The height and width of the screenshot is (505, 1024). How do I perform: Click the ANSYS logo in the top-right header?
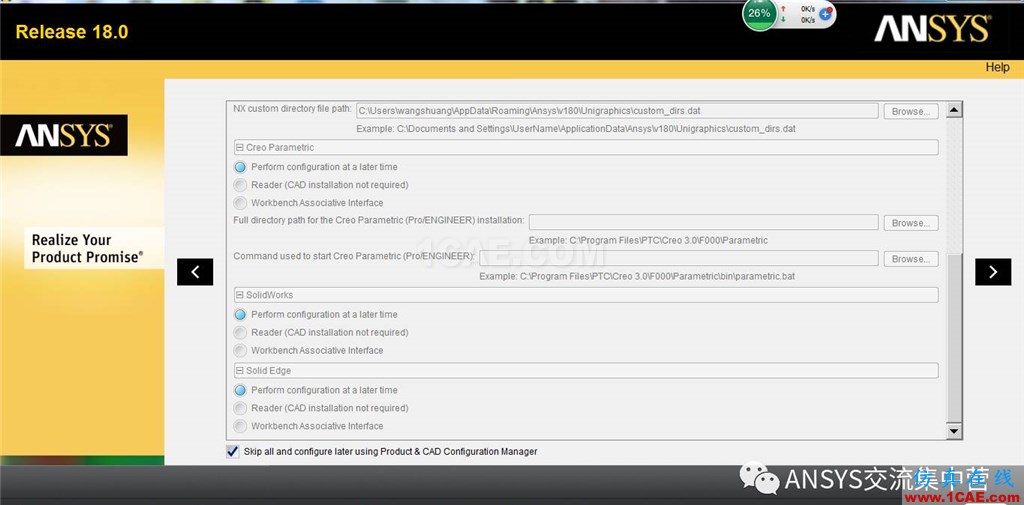tap(932, 29)
